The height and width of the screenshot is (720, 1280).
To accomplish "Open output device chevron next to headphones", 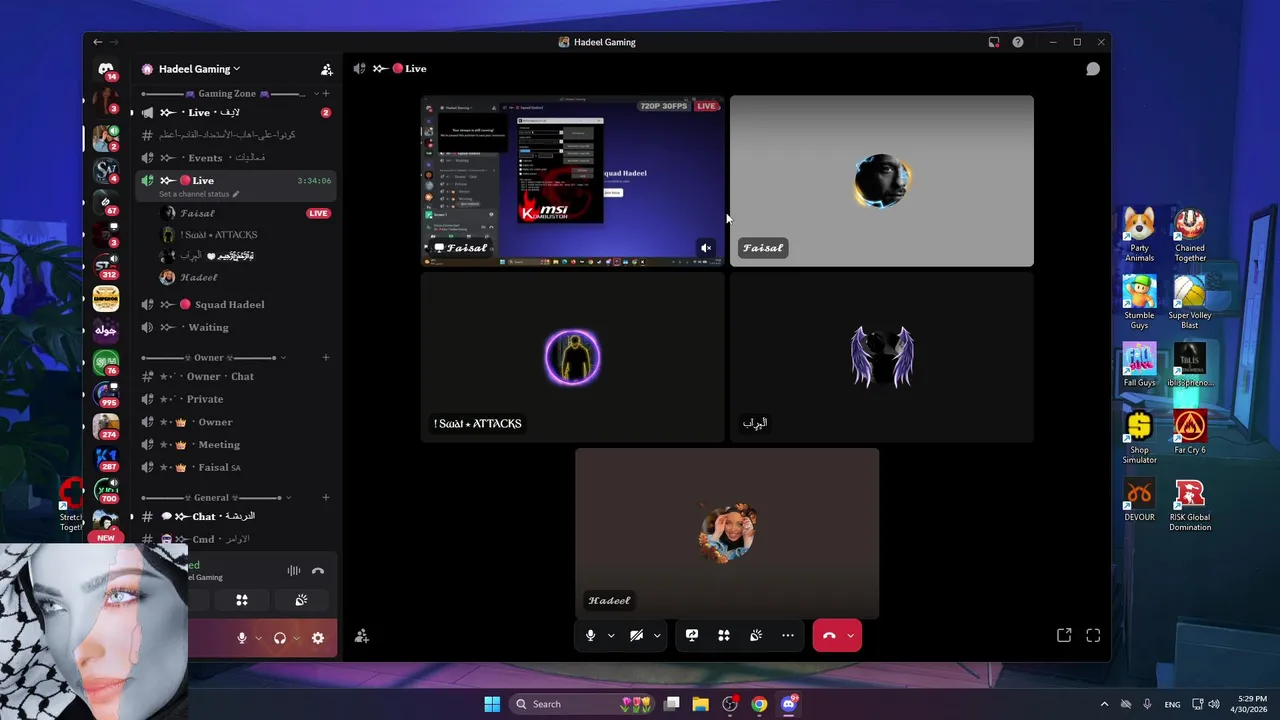I will click(x=296, y=638).
